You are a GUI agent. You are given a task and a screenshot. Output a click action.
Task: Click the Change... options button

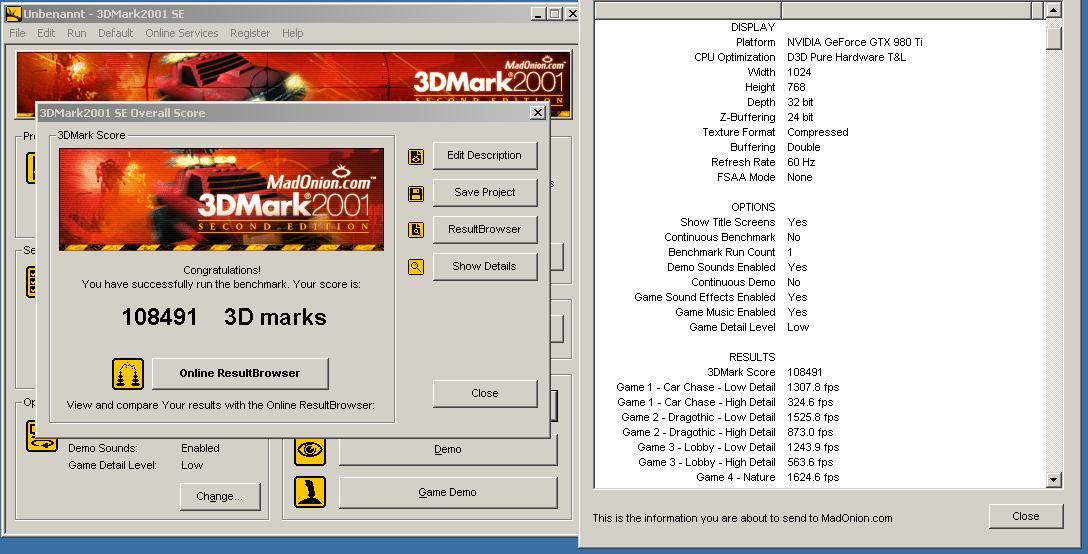(220, 496)
